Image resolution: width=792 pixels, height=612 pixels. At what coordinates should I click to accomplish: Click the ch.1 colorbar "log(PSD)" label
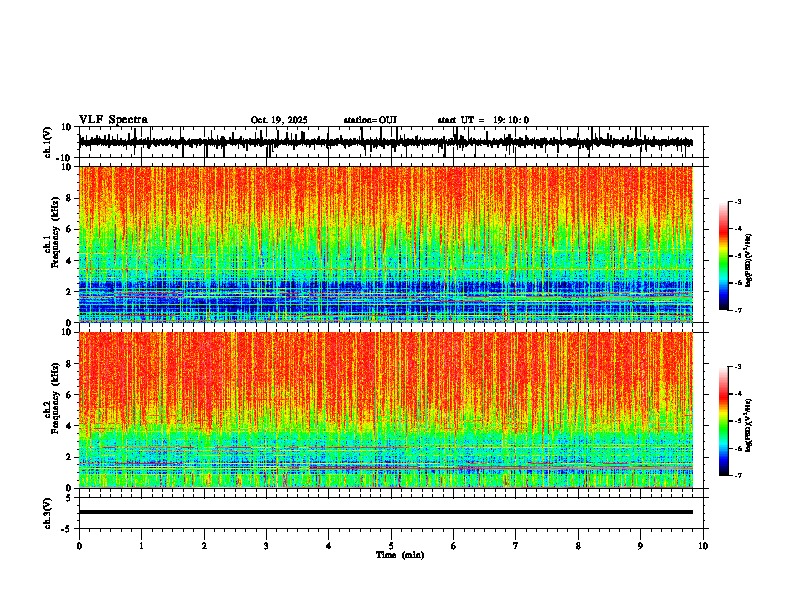pos(749,261)
